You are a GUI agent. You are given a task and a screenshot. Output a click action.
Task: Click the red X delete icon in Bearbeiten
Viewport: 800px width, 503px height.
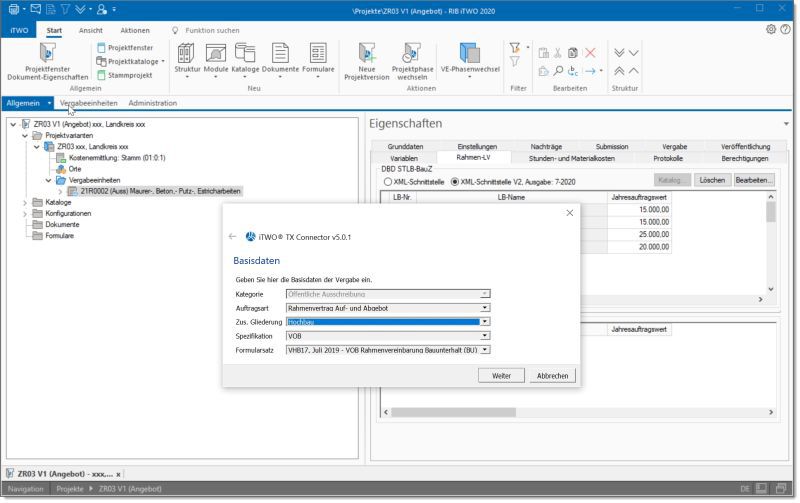pyautogui.click(x=590, y=53)
